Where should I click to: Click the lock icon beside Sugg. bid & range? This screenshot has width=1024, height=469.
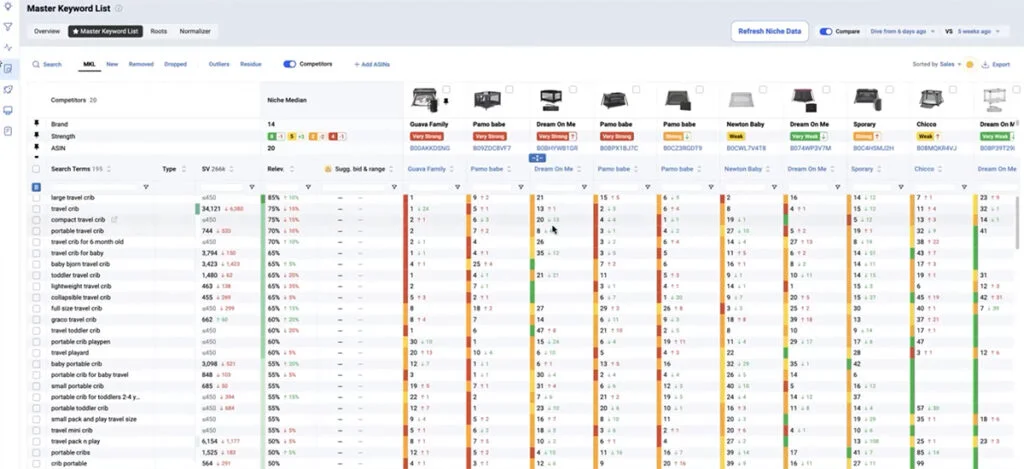[x=328, y=169]
